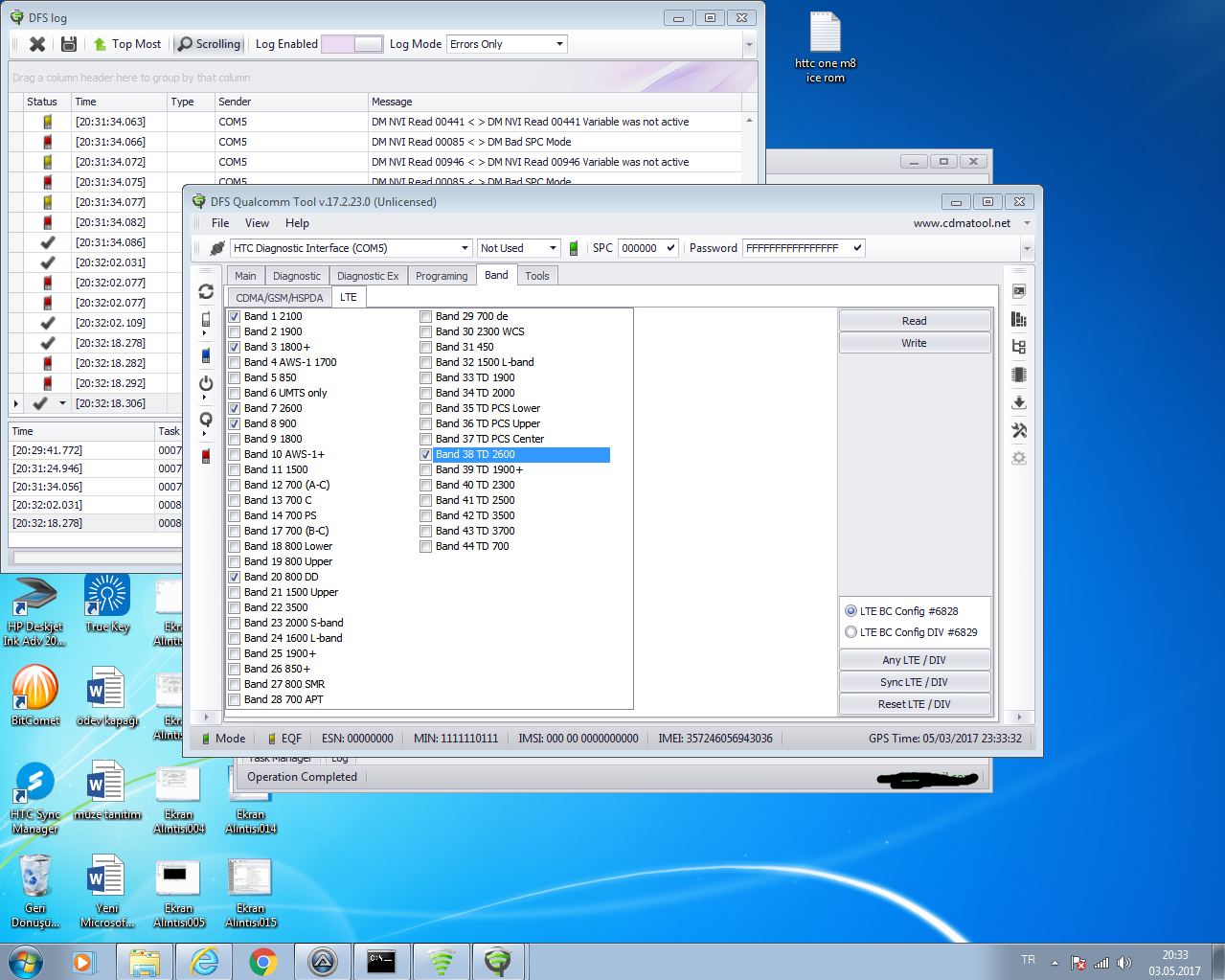The height and width of the screenshot is (980, 1225).
Task: Click the Sync LTE / DIV button
Action: 915,682
